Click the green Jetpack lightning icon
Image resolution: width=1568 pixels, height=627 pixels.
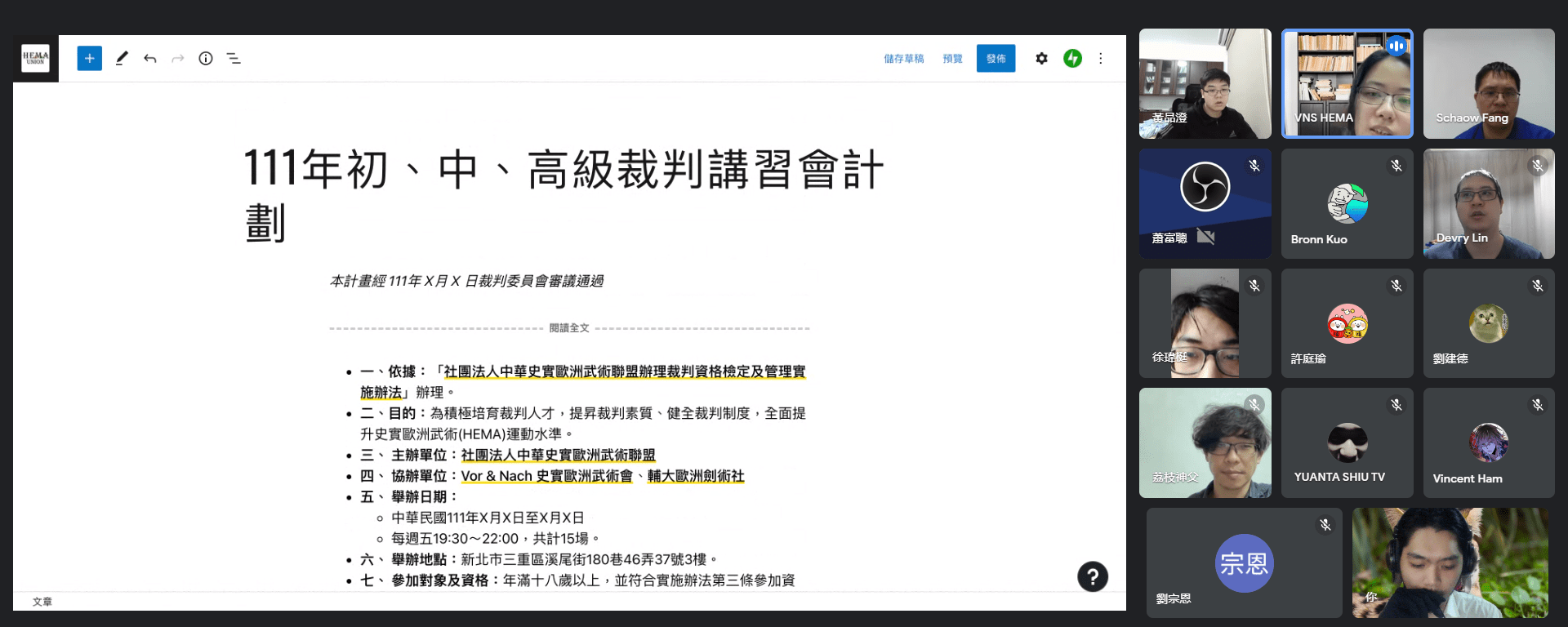click(1072, 59)
